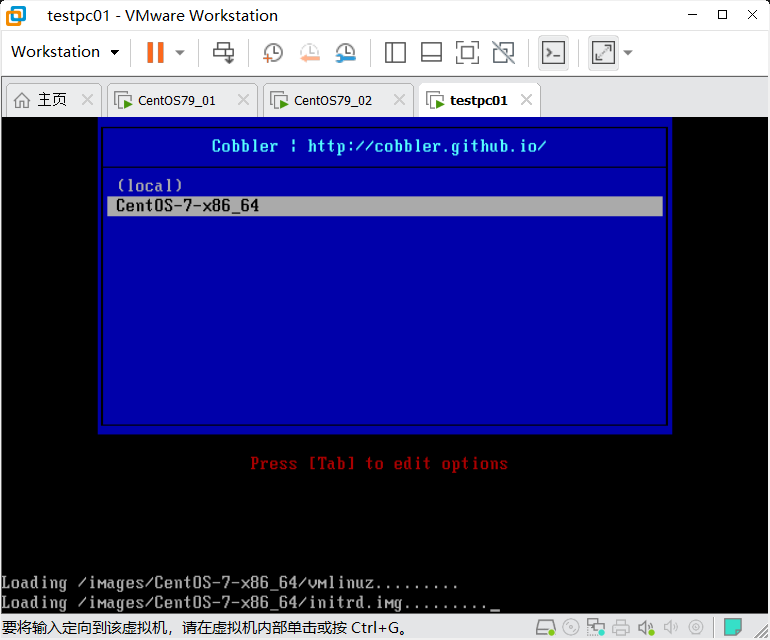Screen dimensions: 770x640
Task: Close the VMware Workstation window
Action: click(752, 15)
